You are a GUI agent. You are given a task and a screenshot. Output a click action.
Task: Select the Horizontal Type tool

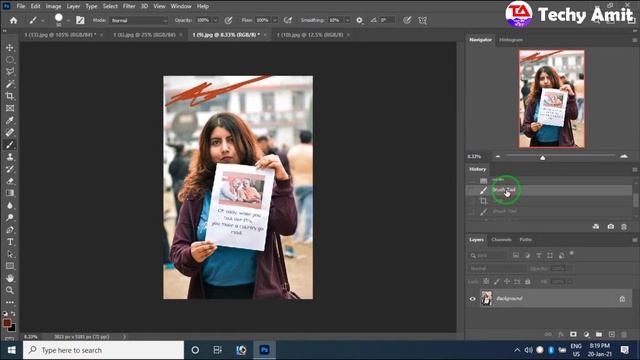point(10,242)
